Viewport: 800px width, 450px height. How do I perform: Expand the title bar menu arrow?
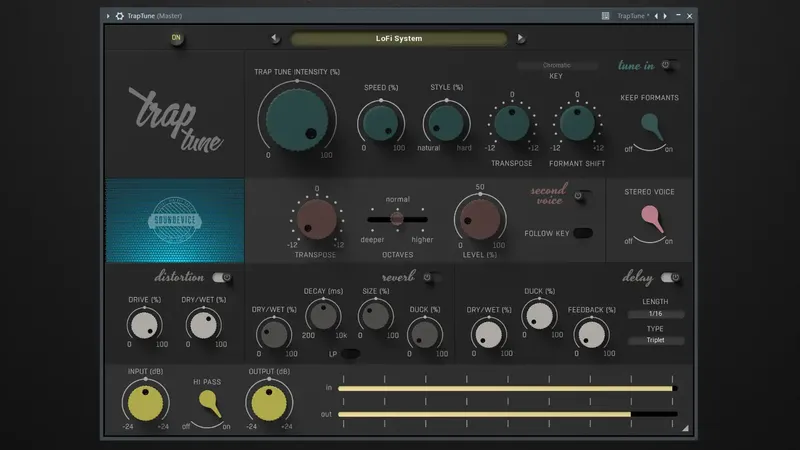[x=108, y=16]
